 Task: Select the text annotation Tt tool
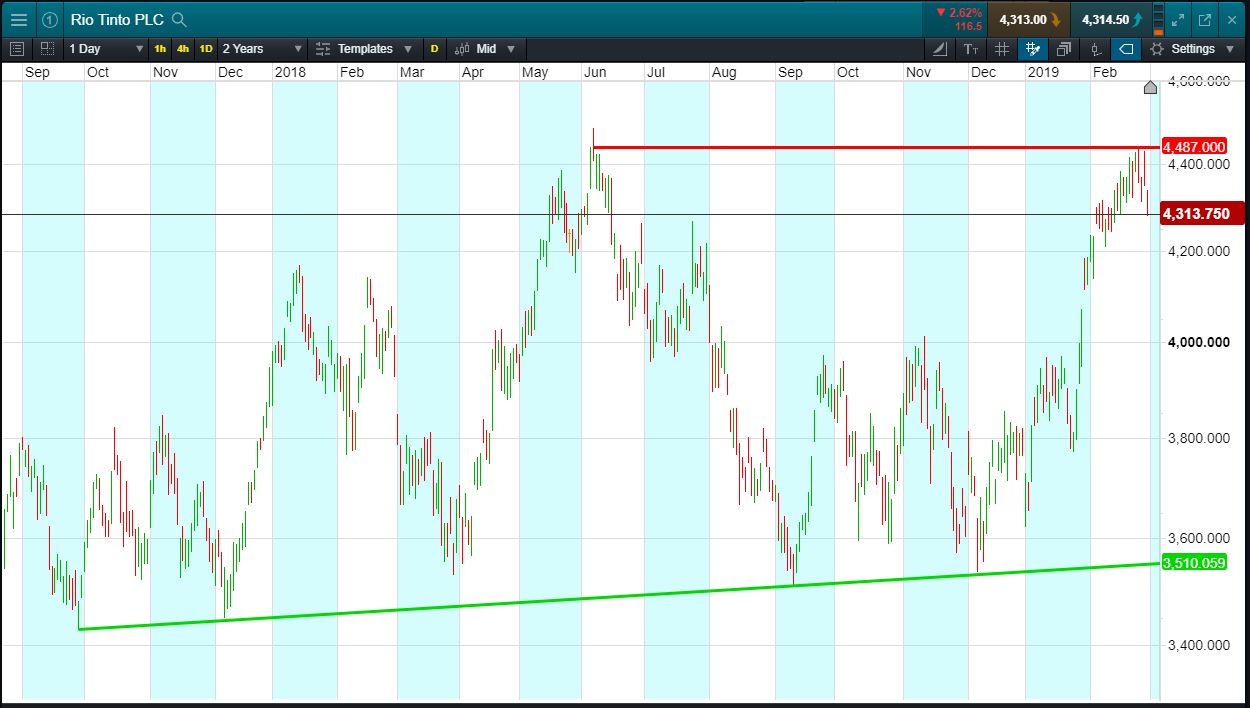[970, 48]
